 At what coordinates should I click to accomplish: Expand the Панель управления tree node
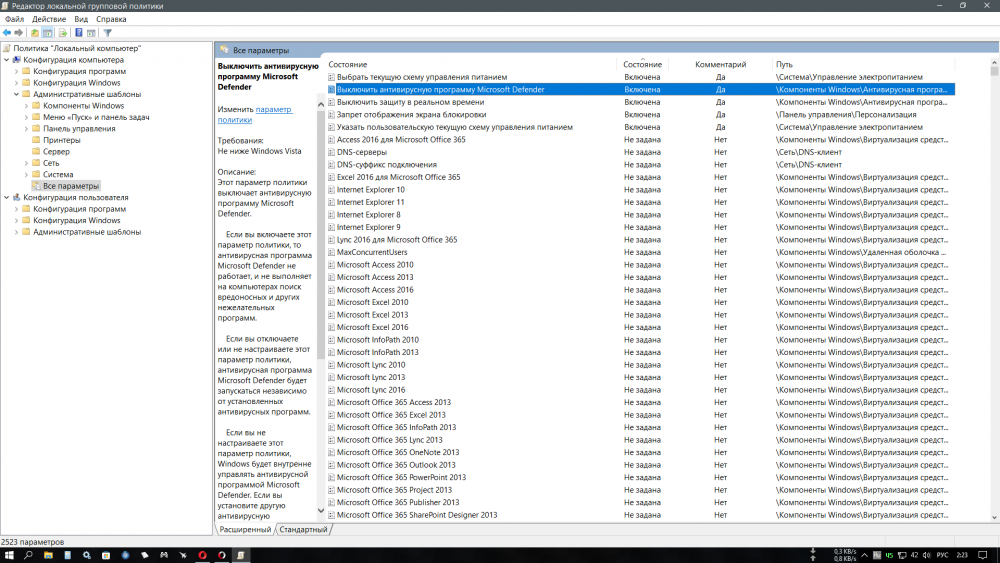[27, 129]
